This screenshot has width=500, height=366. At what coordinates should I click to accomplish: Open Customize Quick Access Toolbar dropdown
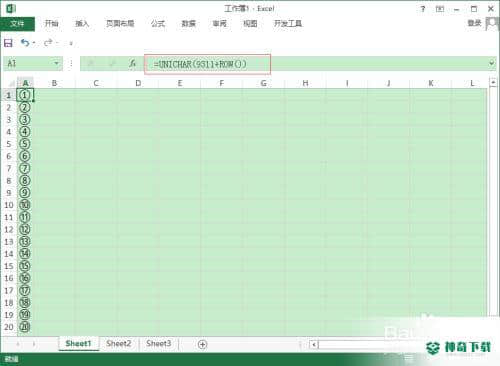[x=71, y=43]
